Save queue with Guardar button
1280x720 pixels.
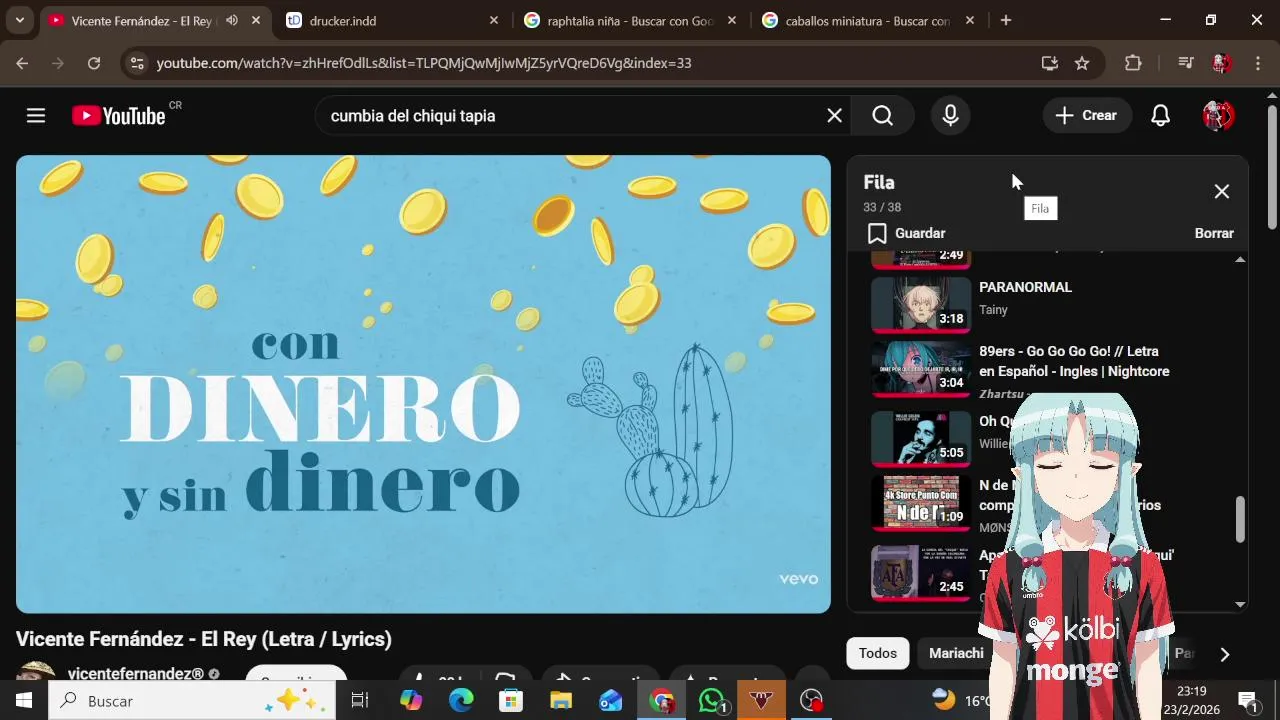pos(906,233)
